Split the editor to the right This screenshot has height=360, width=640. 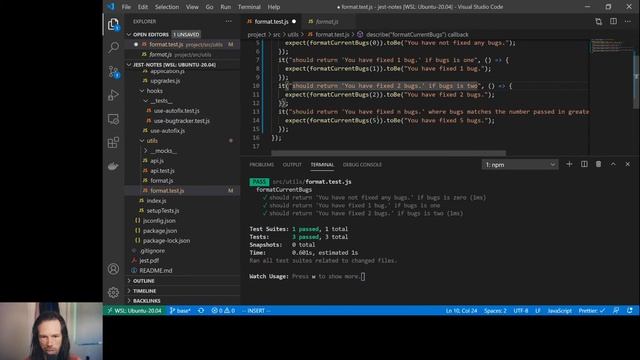point(613,21)
